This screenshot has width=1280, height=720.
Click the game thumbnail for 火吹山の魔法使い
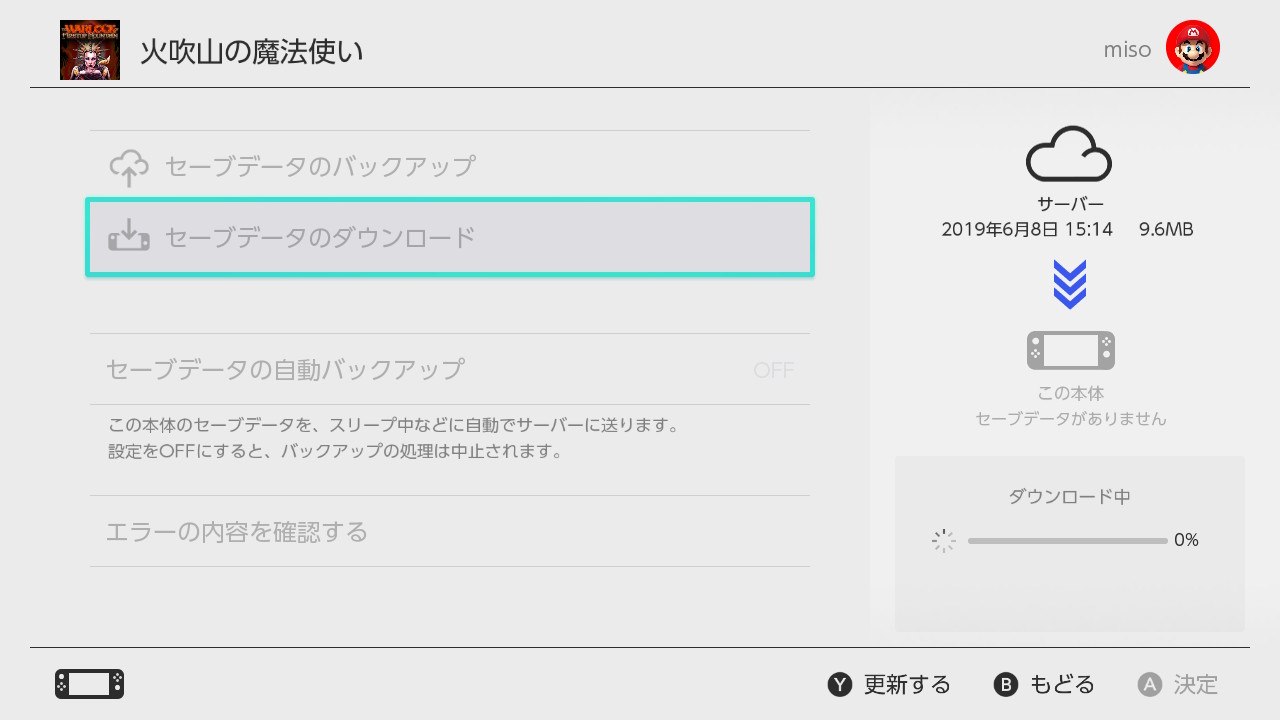point(90,50)
